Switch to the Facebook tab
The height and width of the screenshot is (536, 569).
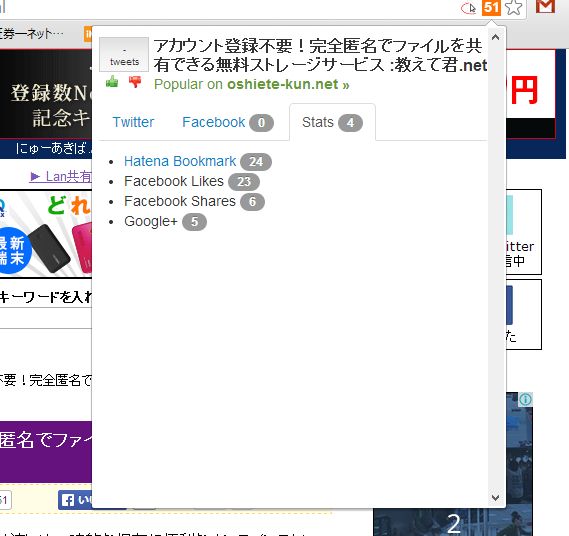point(228,122)
